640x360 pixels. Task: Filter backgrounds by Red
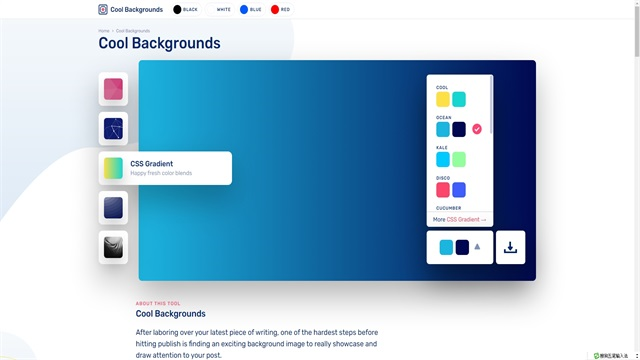click(281, 9)
